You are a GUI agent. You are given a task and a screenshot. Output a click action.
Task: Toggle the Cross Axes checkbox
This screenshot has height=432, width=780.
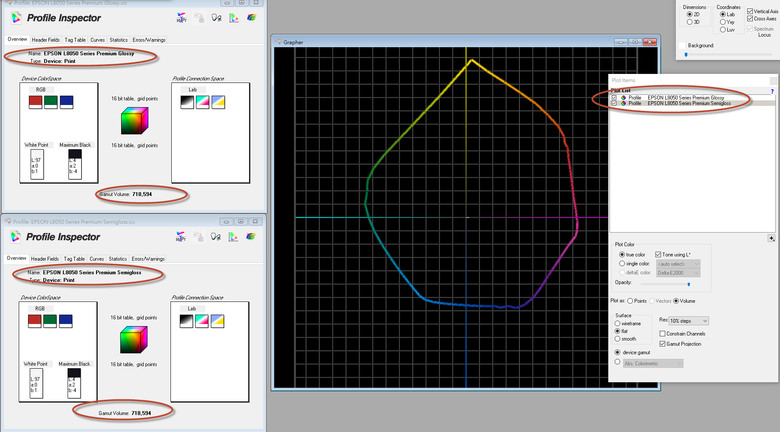[x=750, y=18]
